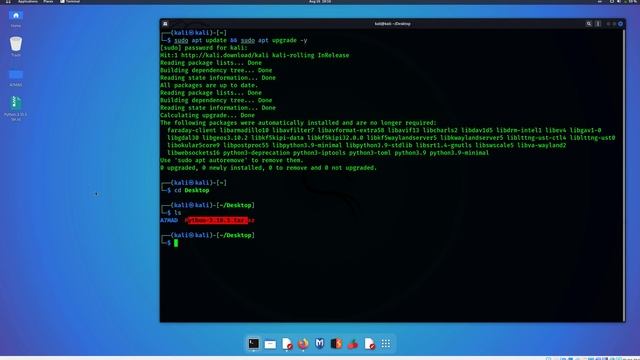Open the system status area at top-right
The width and height of the screenshot is (640, 360).
624,2
